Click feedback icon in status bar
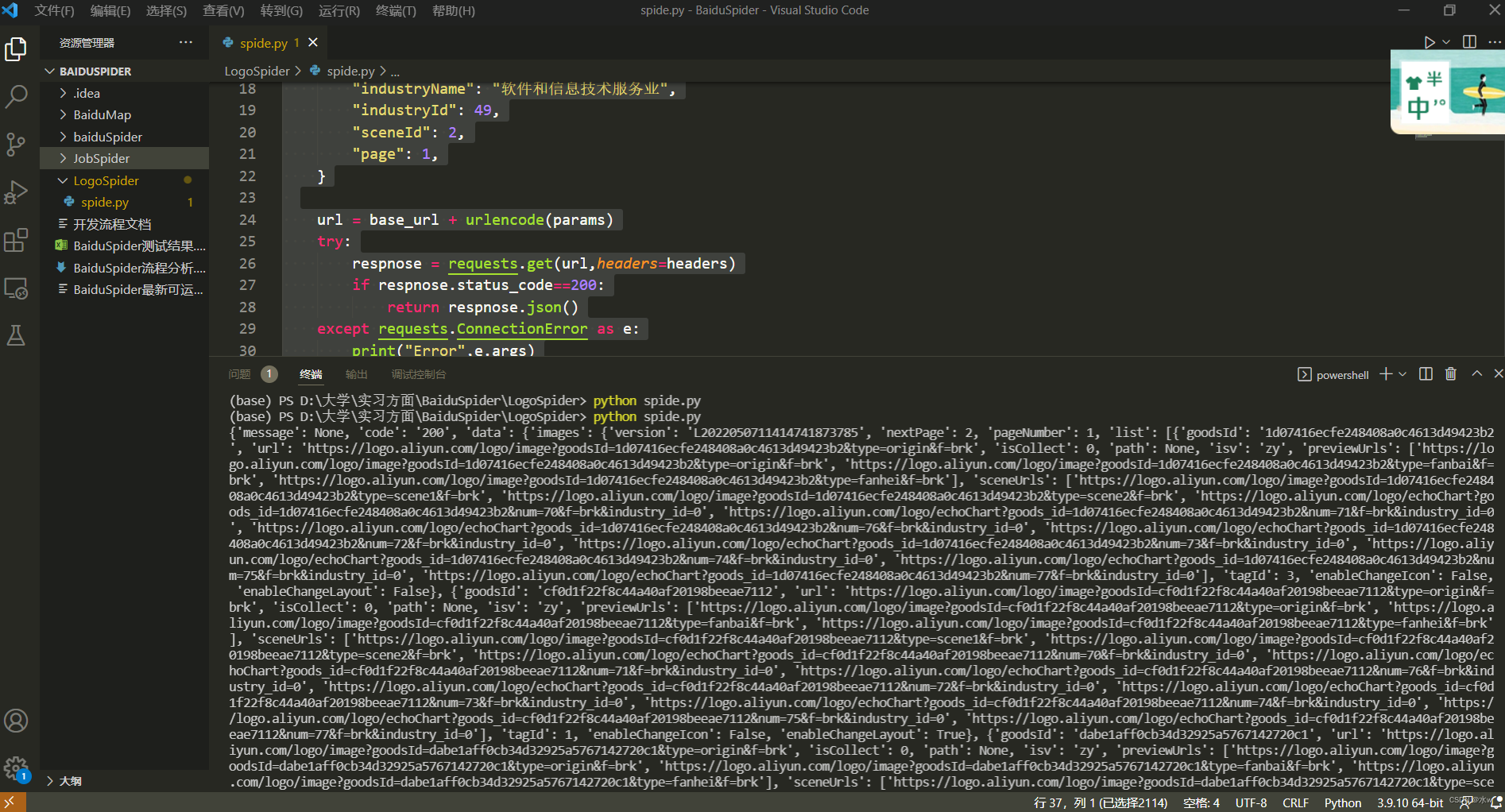Image resolution: width=1505 pixels, height=812 pixels. point(1466,803)
